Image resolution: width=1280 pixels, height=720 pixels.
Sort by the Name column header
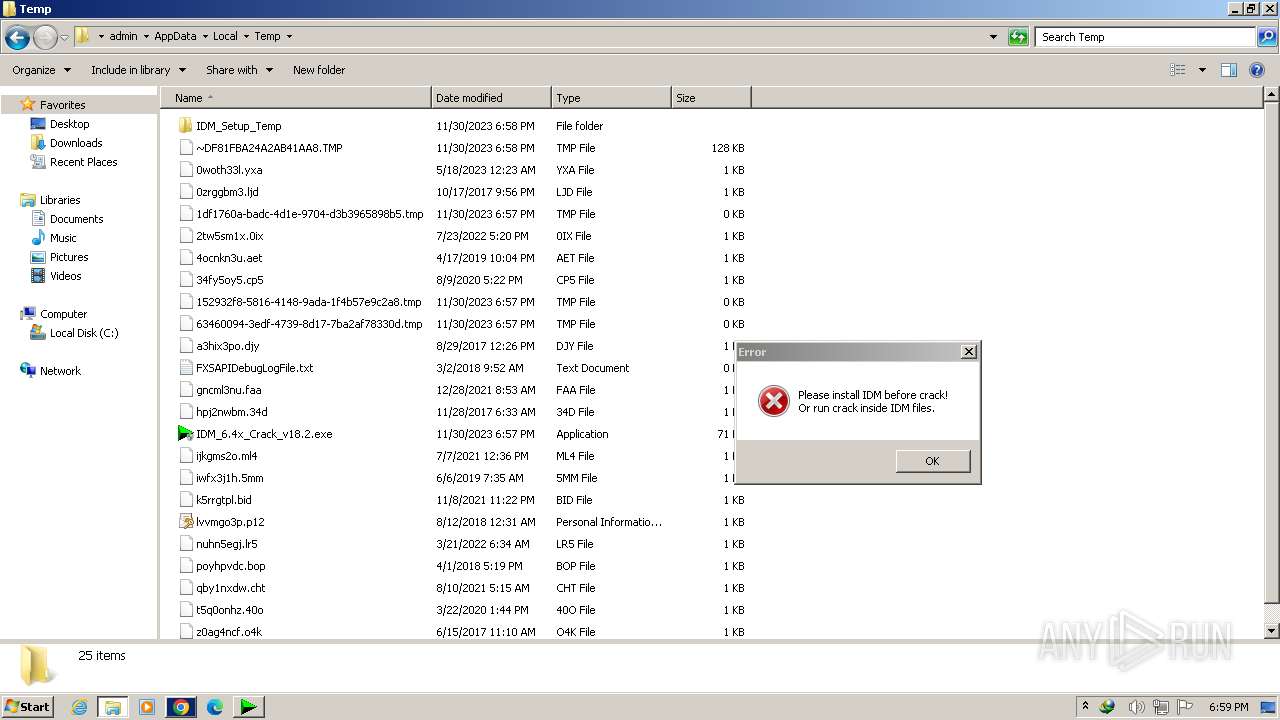(296, 98)
